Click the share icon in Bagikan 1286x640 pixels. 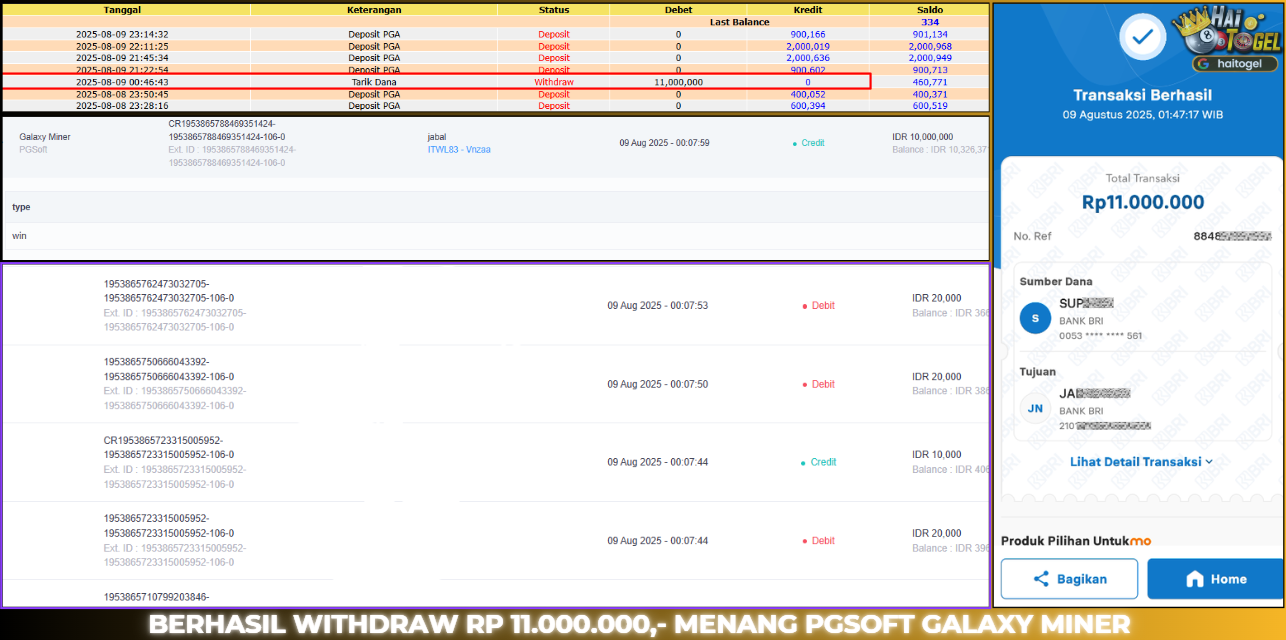(1041, 579)
